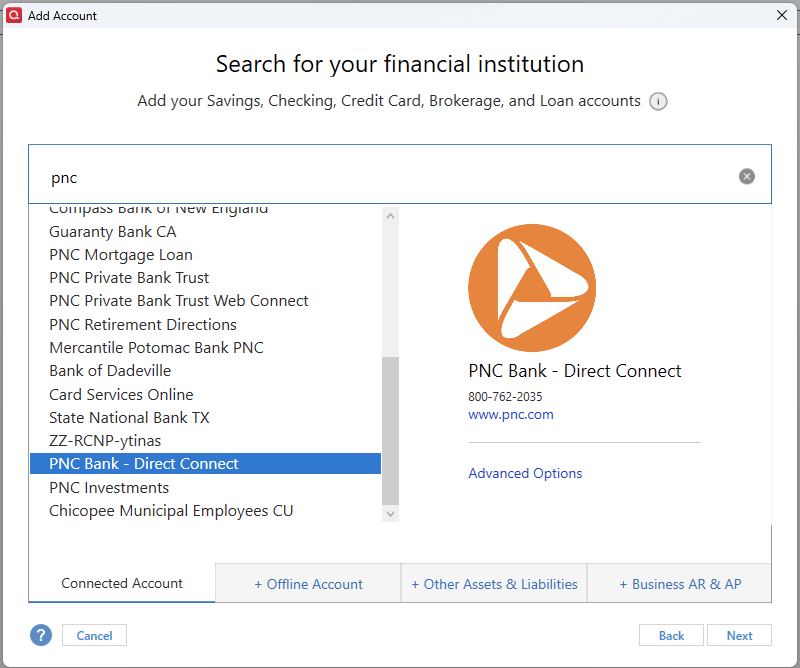Click the results list scroll down arrow
This screenshot has width=800, height=668.
[390, 514]
